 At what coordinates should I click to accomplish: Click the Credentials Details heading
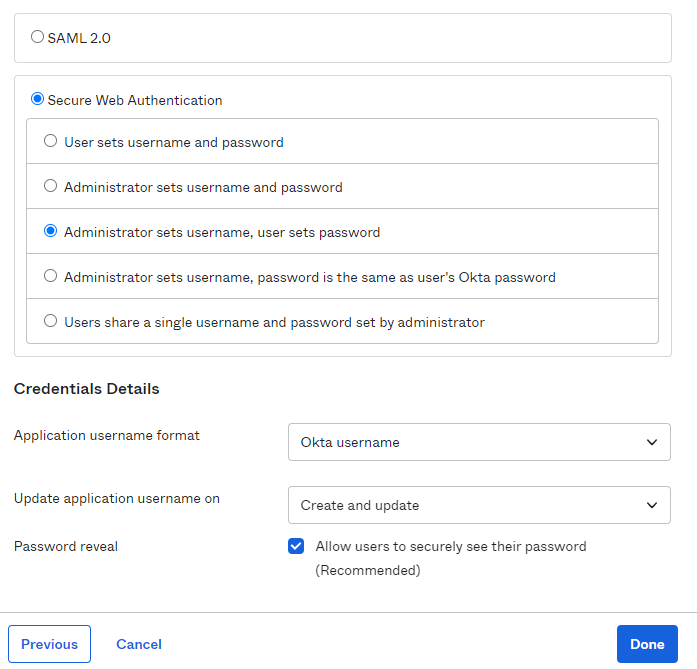[x=87, y=388]
